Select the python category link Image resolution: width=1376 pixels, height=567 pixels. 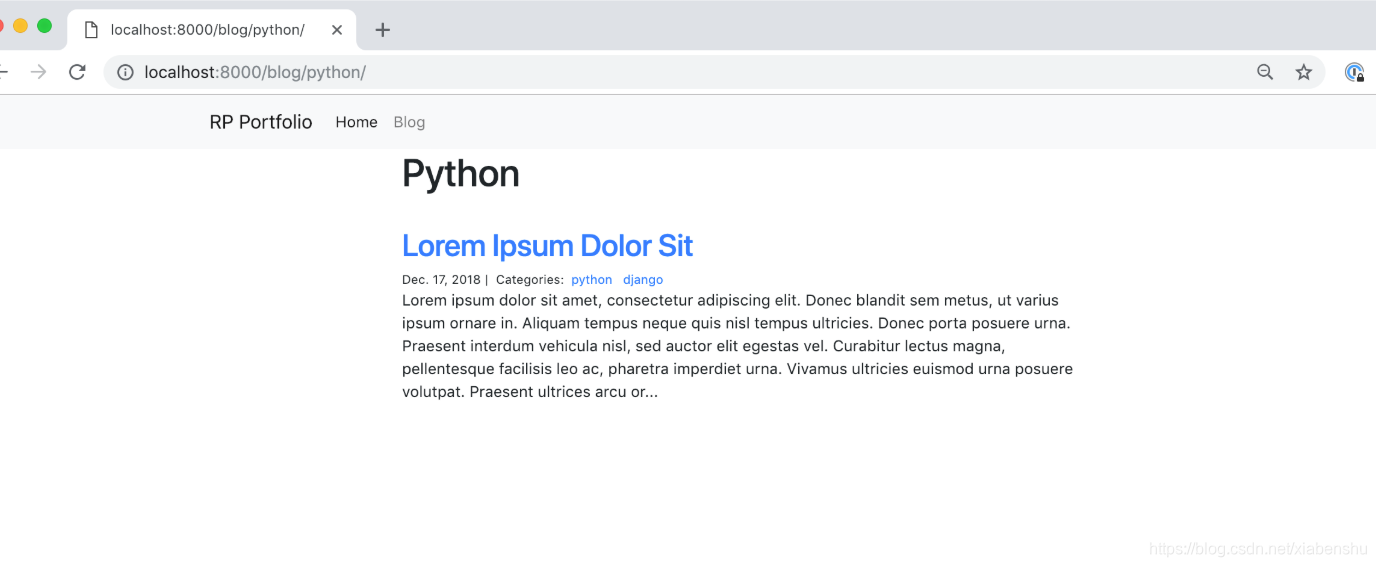tap(592, 280)
